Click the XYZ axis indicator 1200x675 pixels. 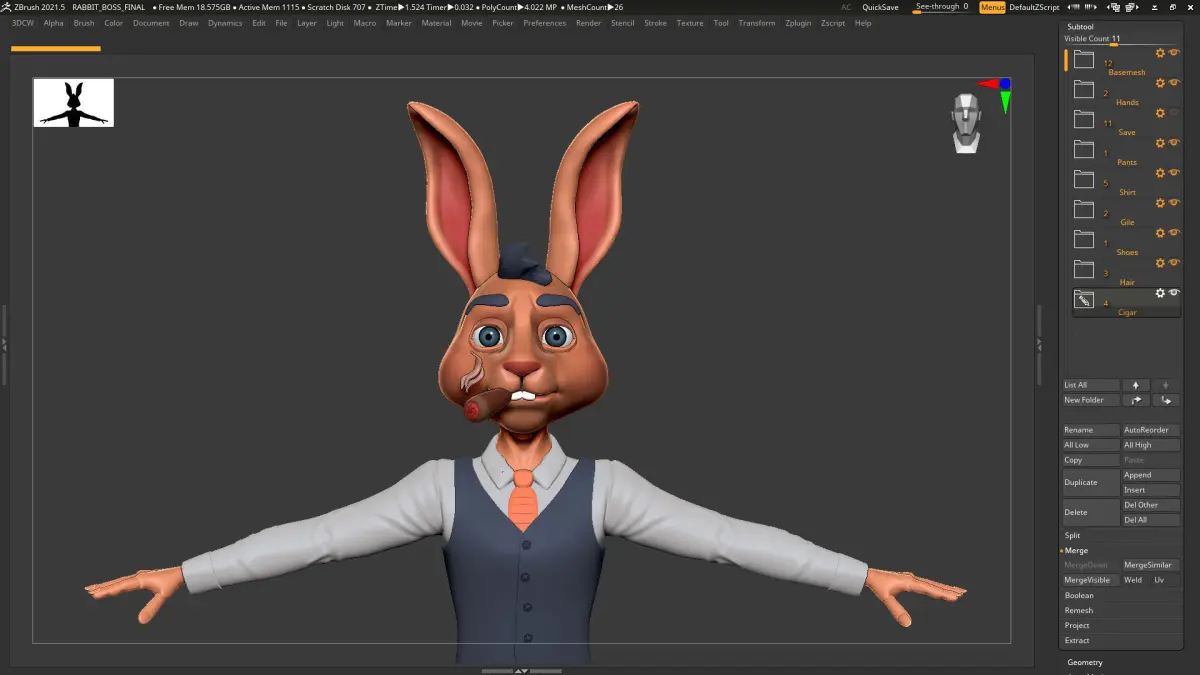point(996,94)
